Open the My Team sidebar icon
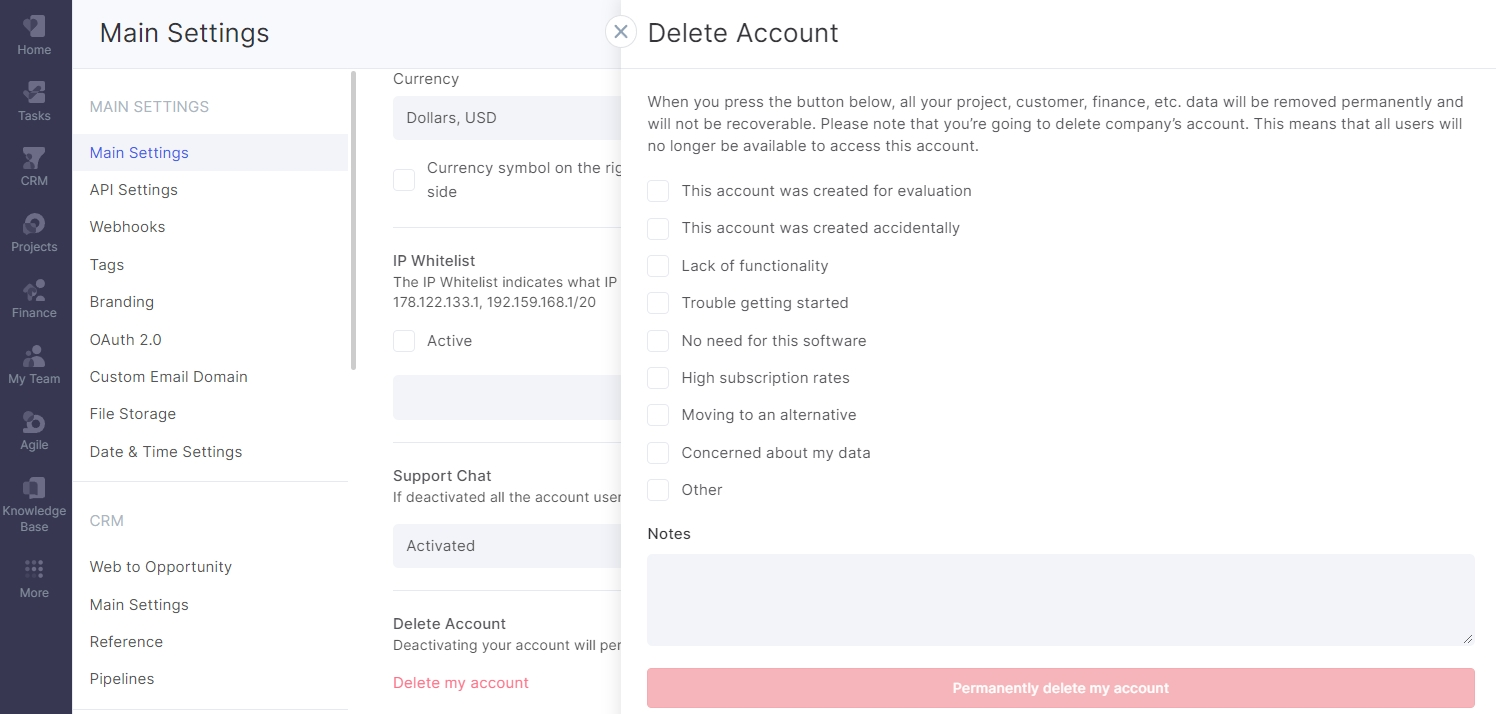This screenshot has width=1496, height=714. [x=34, y=365]
